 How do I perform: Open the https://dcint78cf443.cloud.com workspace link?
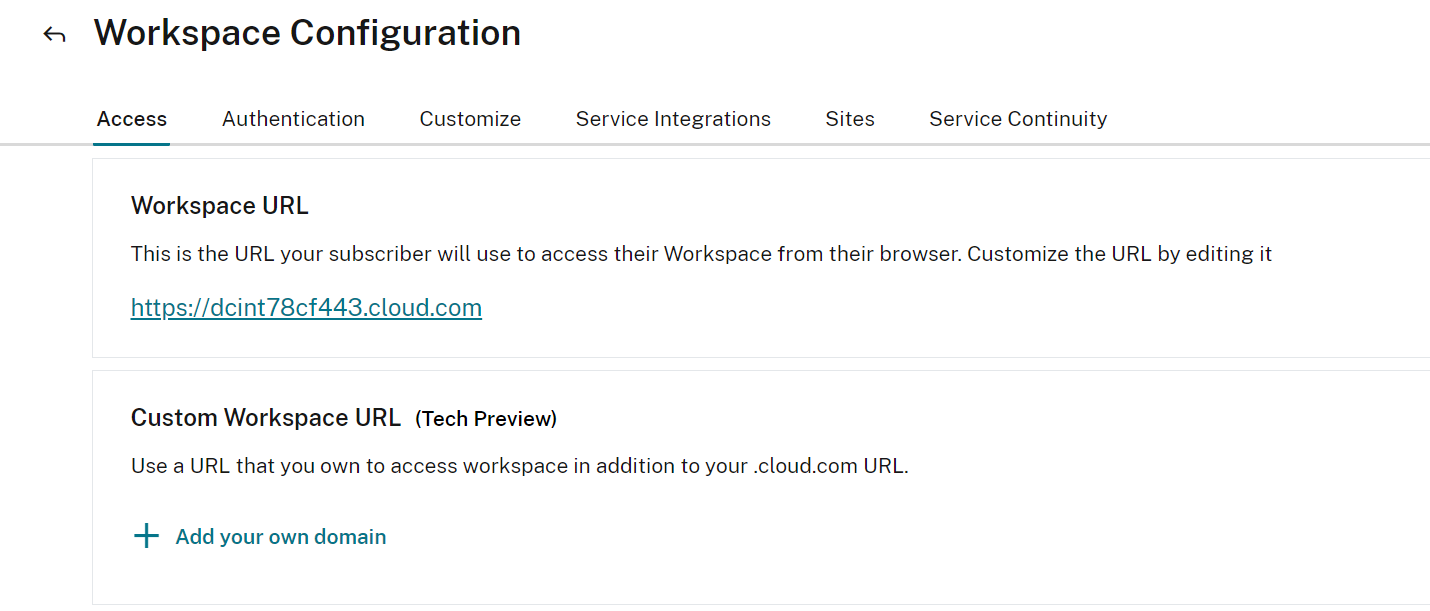coord(306,308)
